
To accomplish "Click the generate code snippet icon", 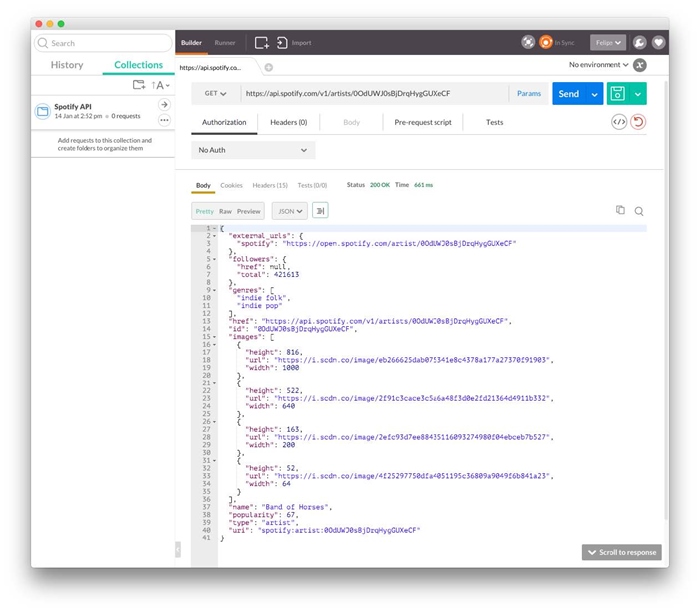I will tap(619, 122).
